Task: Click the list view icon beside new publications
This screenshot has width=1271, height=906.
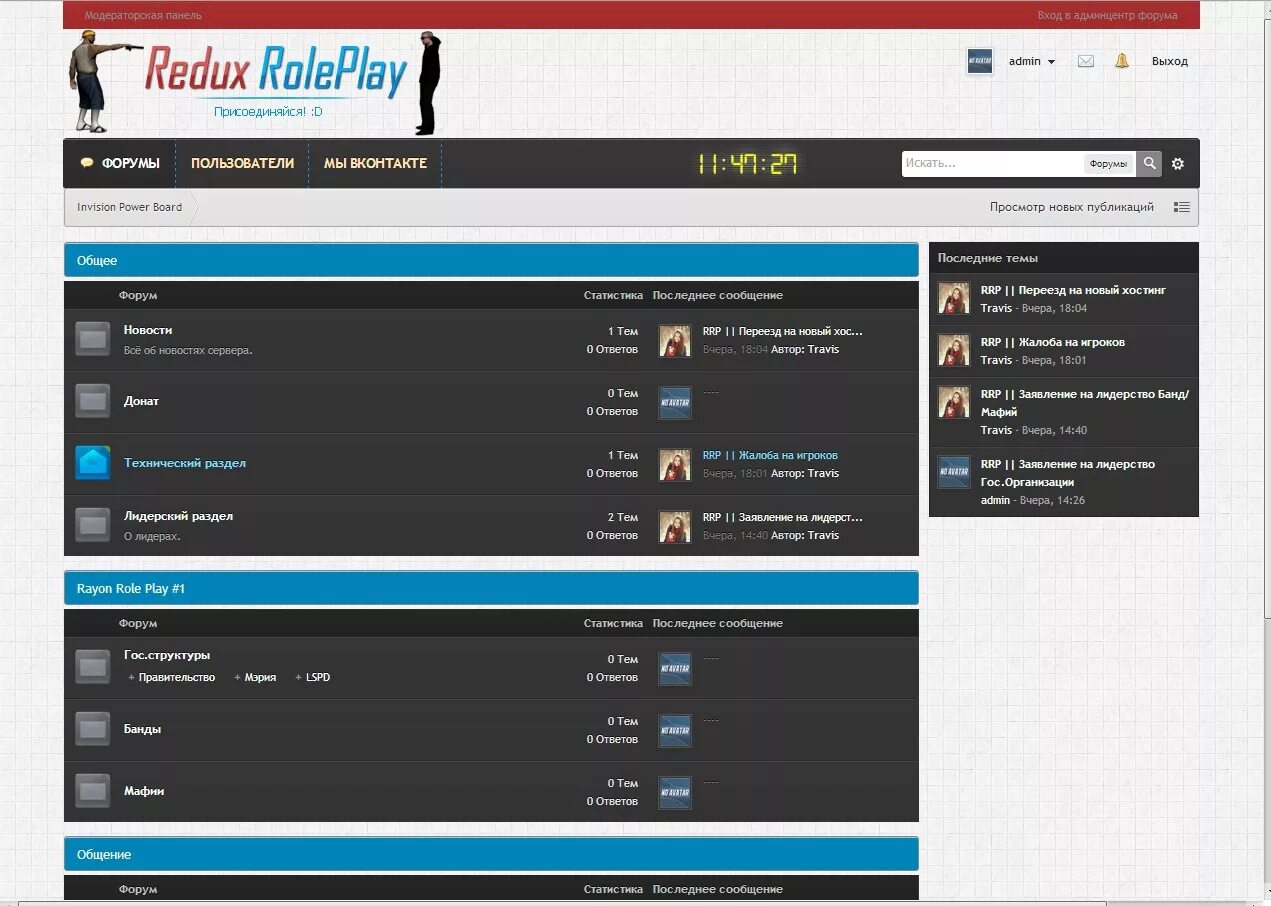Action: coord(1182,207)
